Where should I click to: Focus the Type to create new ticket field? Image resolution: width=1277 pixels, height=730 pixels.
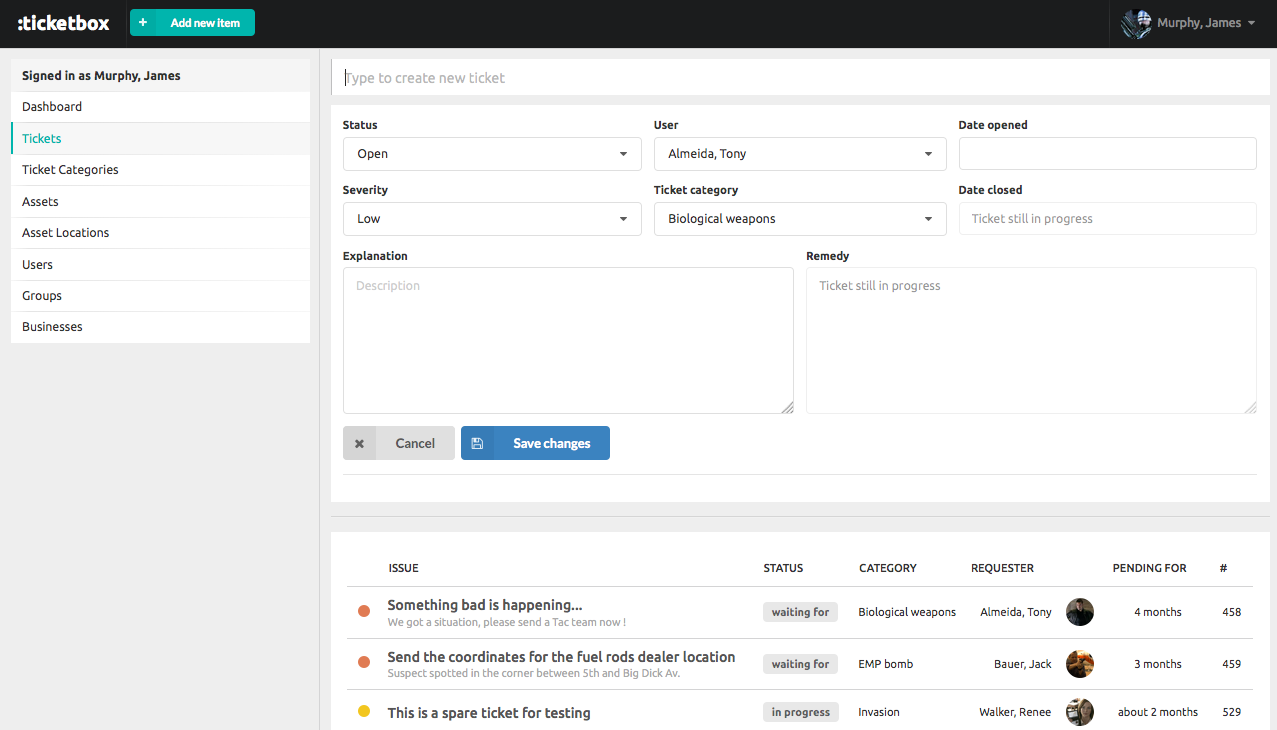800,78
